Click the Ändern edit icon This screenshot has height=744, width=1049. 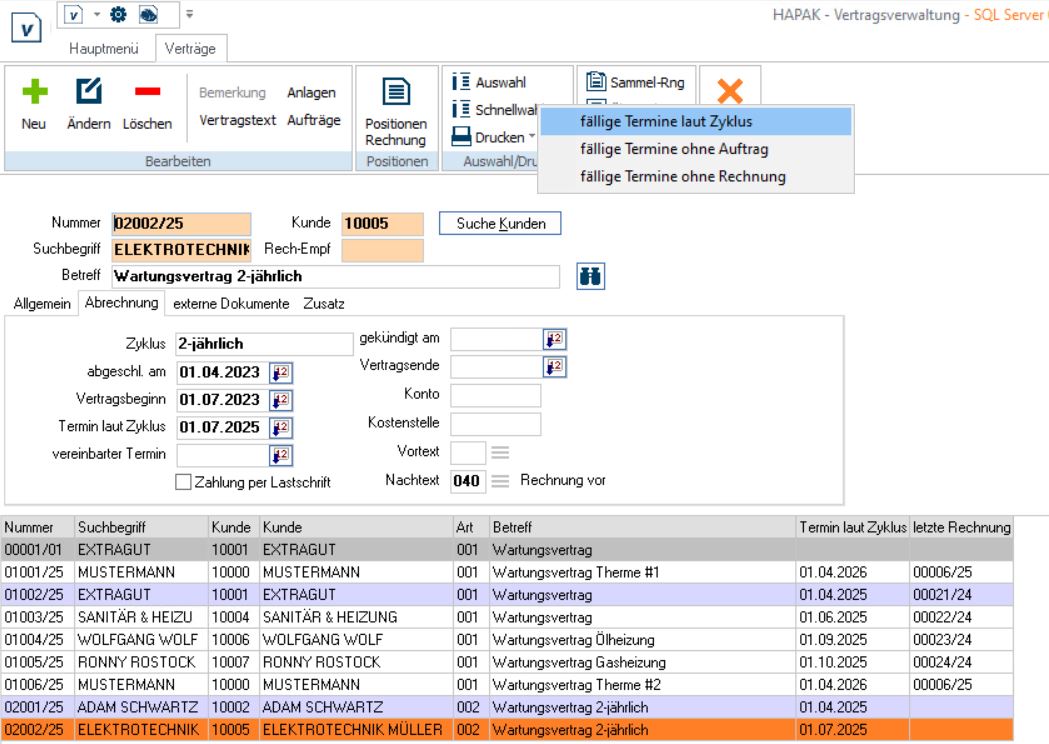click(89, 92)
